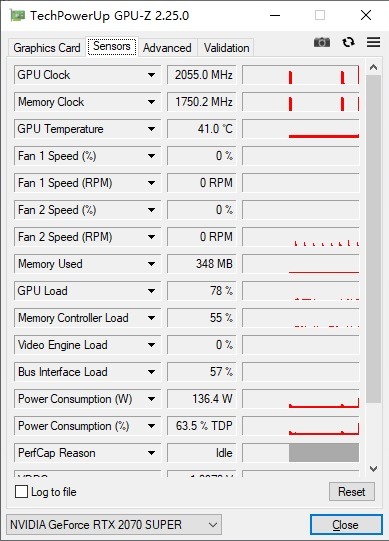
Task: Click the vertical scrollbar thumb
Action: point(373,239)
